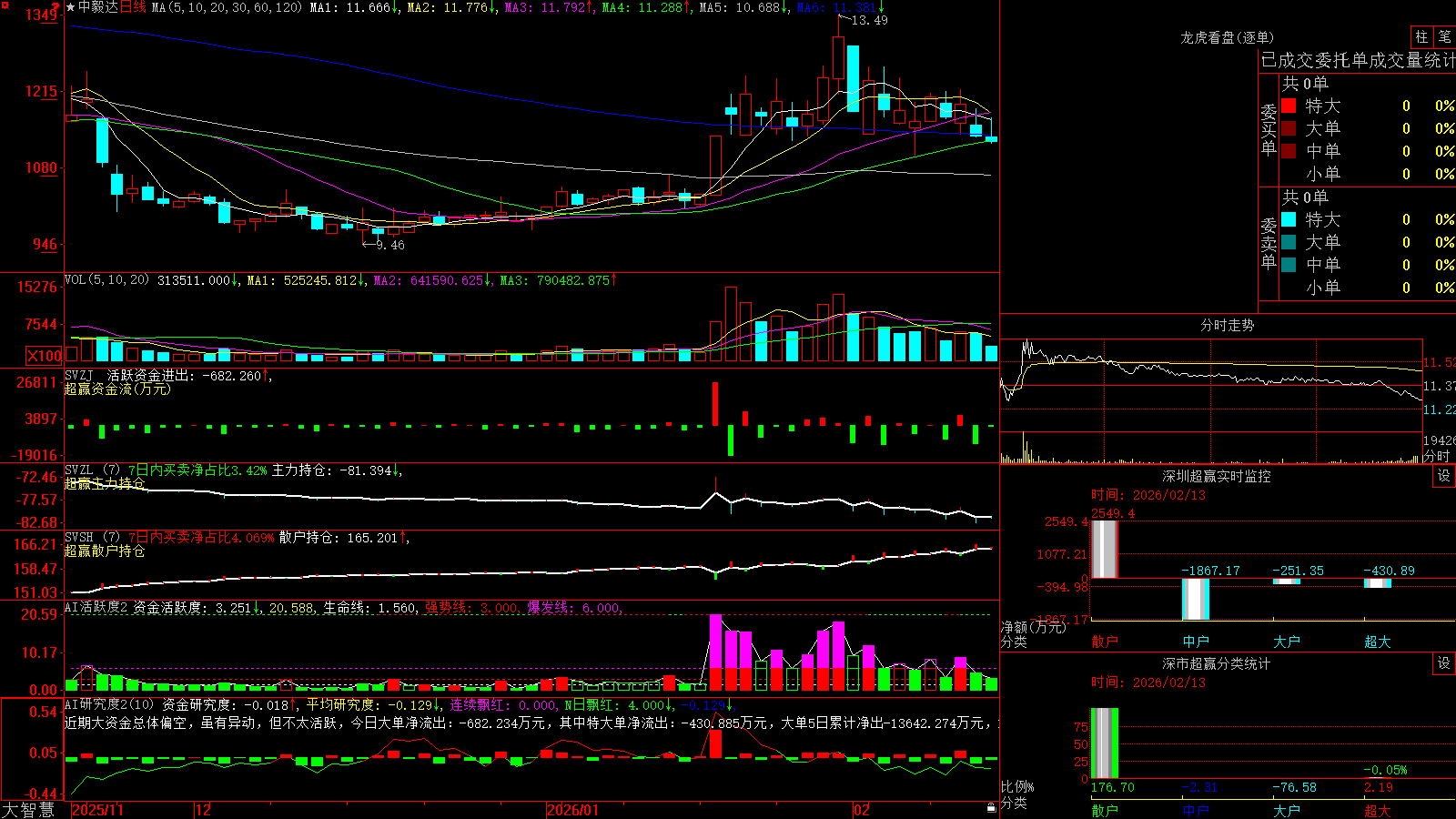This screenshot has width=1456, height=819.
Task: Click the 深市超赢分类统计 panel title
Action: (1216, 663)
